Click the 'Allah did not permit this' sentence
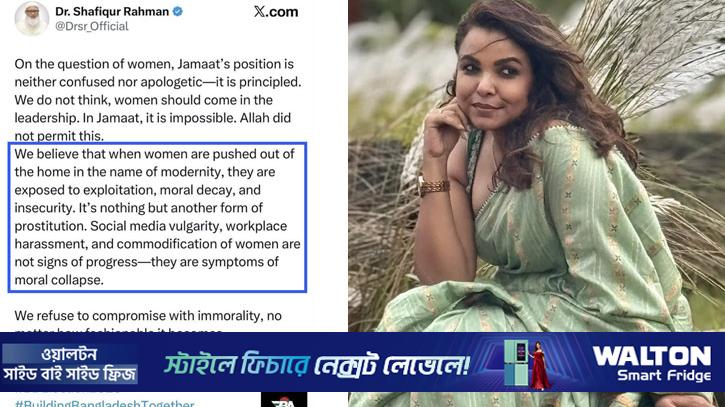The width and height of the screenshot is (725, 407). tap(153, 127)
